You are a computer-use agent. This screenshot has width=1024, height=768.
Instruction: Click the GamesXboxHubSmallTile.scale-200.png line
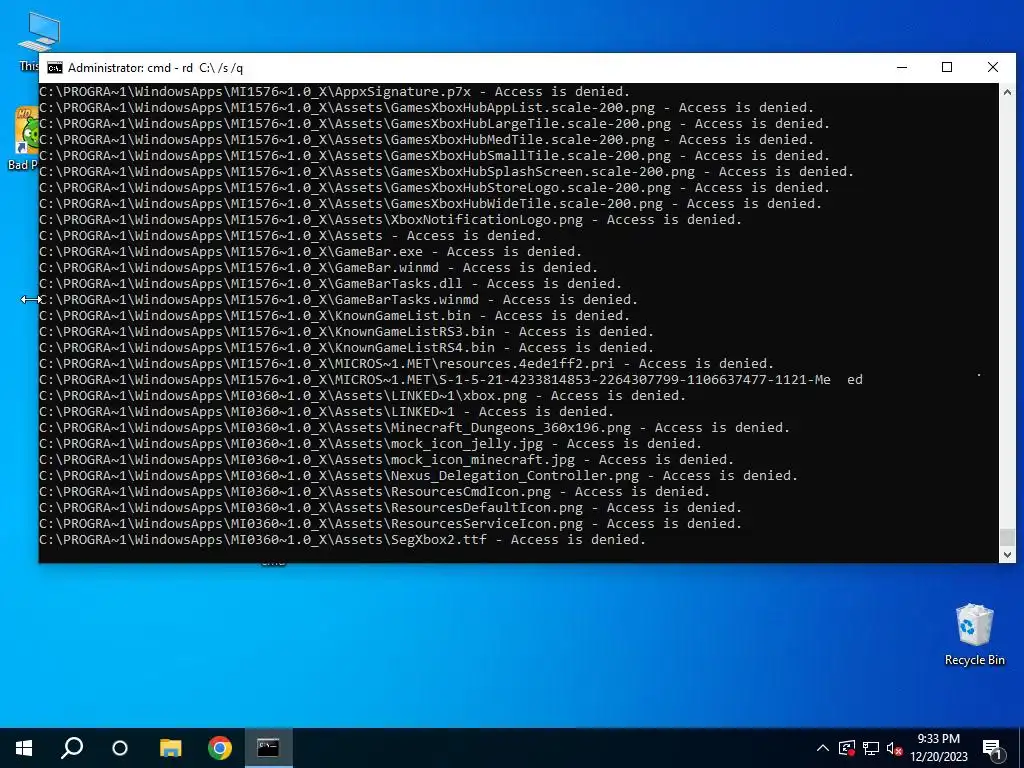(x=434, y=155)
